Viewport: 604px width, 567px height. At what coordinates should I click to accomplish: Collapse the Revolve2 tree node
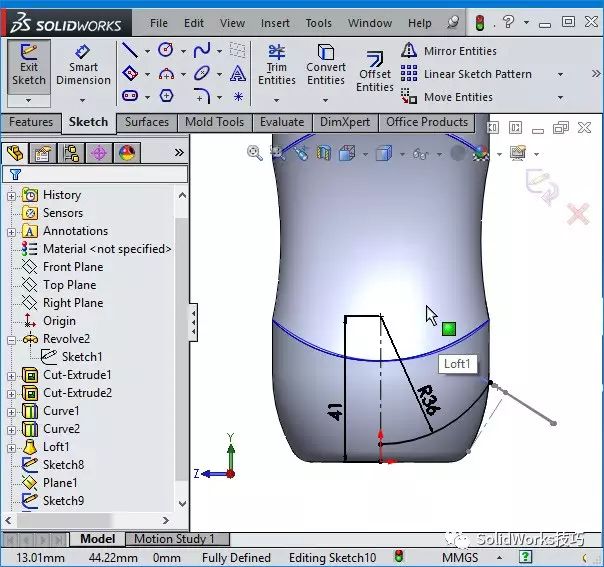click(12, 340)
